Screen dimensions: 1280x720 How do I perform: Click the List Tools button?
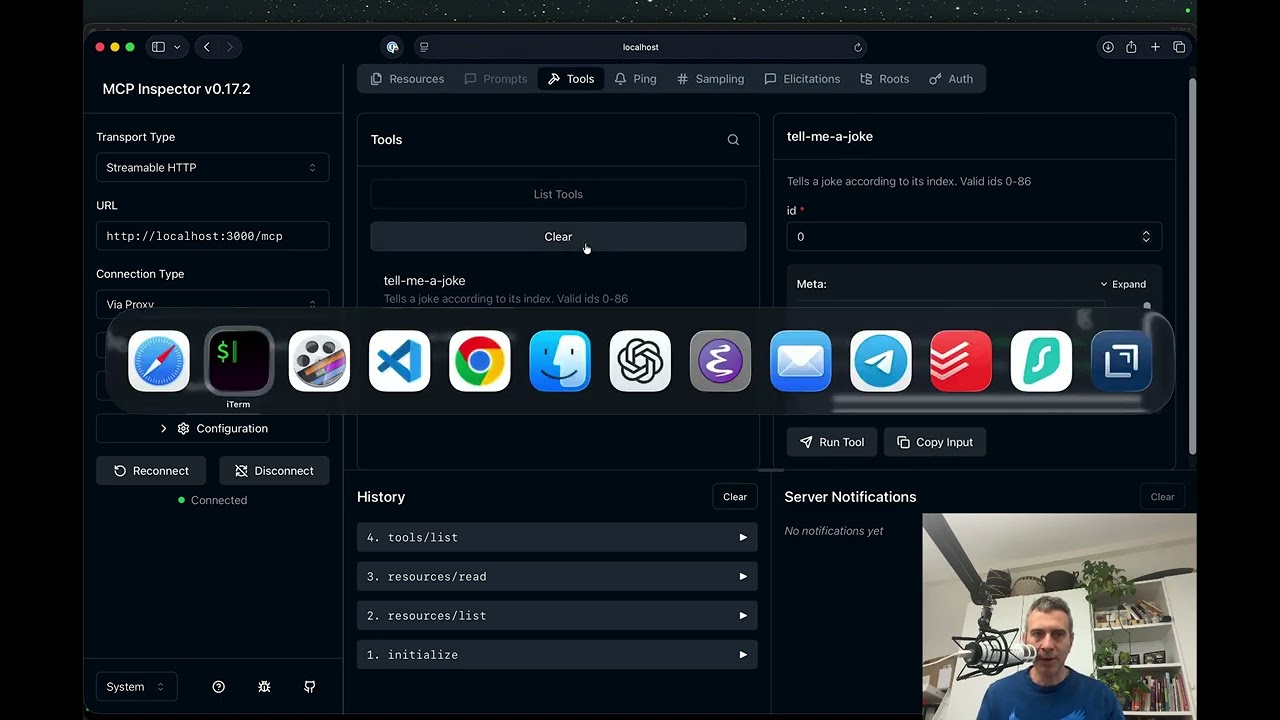(558, 194)
